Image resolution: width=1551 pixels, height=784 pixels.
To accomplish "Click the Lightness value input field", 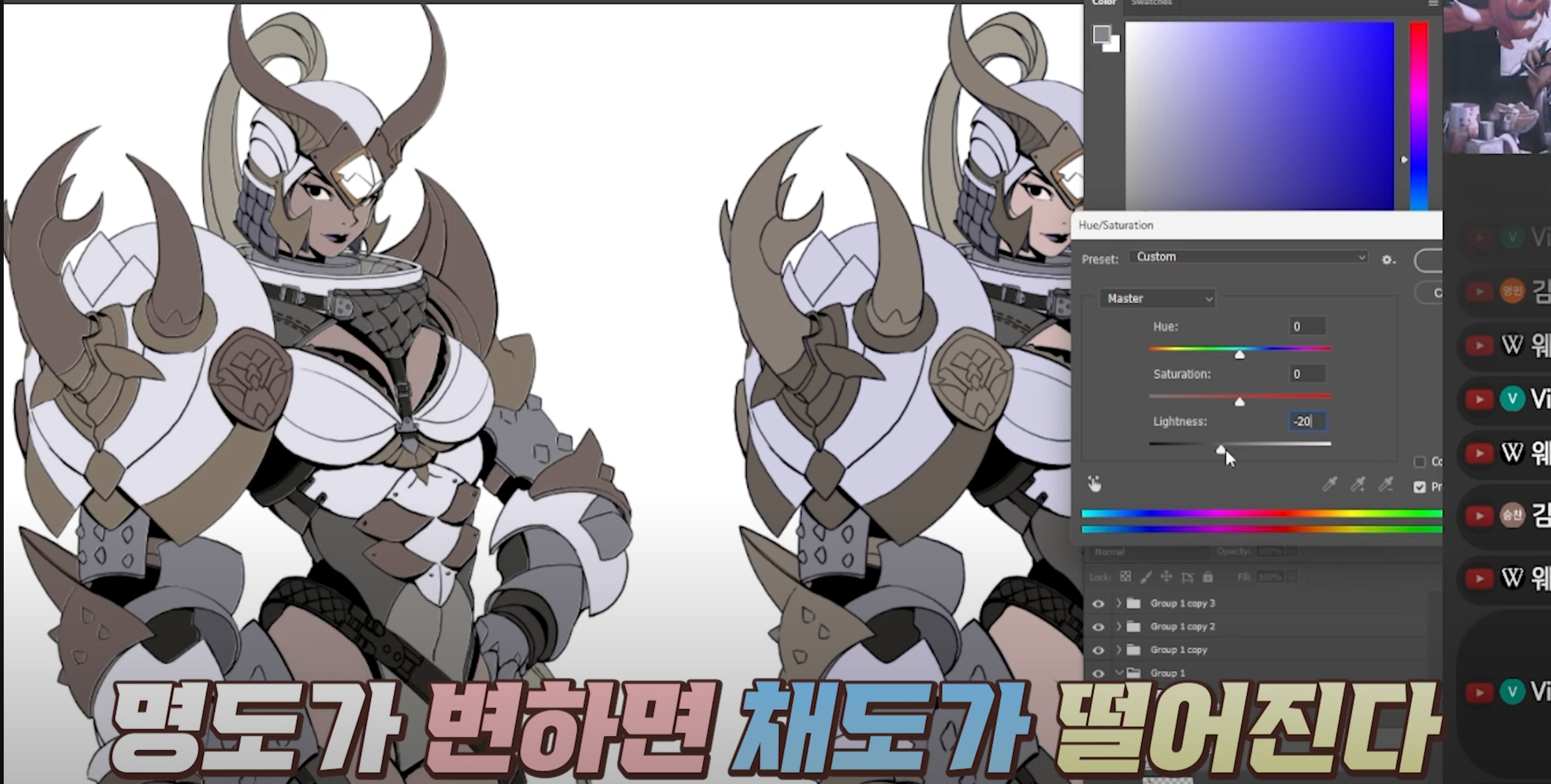I will [x=1307, y=421].
